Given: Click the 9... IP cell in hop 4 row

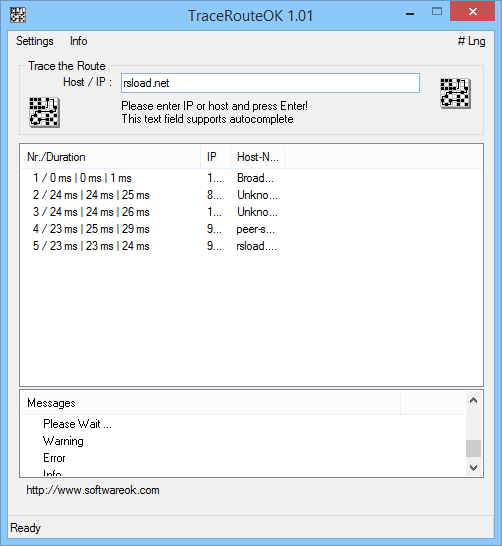Looking at the screenshot, I should [x=214, y=229].
